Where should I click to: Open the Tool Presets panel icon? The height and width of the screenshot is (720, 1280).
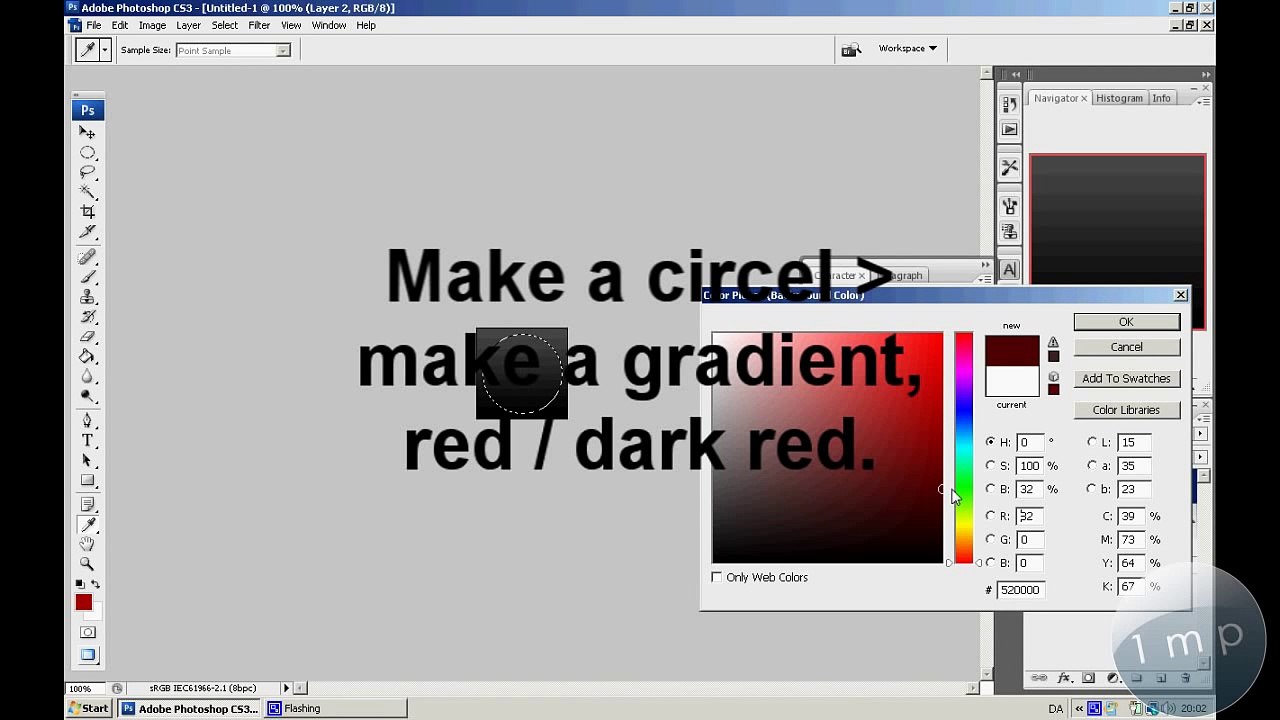click(x=1009, y=167)
